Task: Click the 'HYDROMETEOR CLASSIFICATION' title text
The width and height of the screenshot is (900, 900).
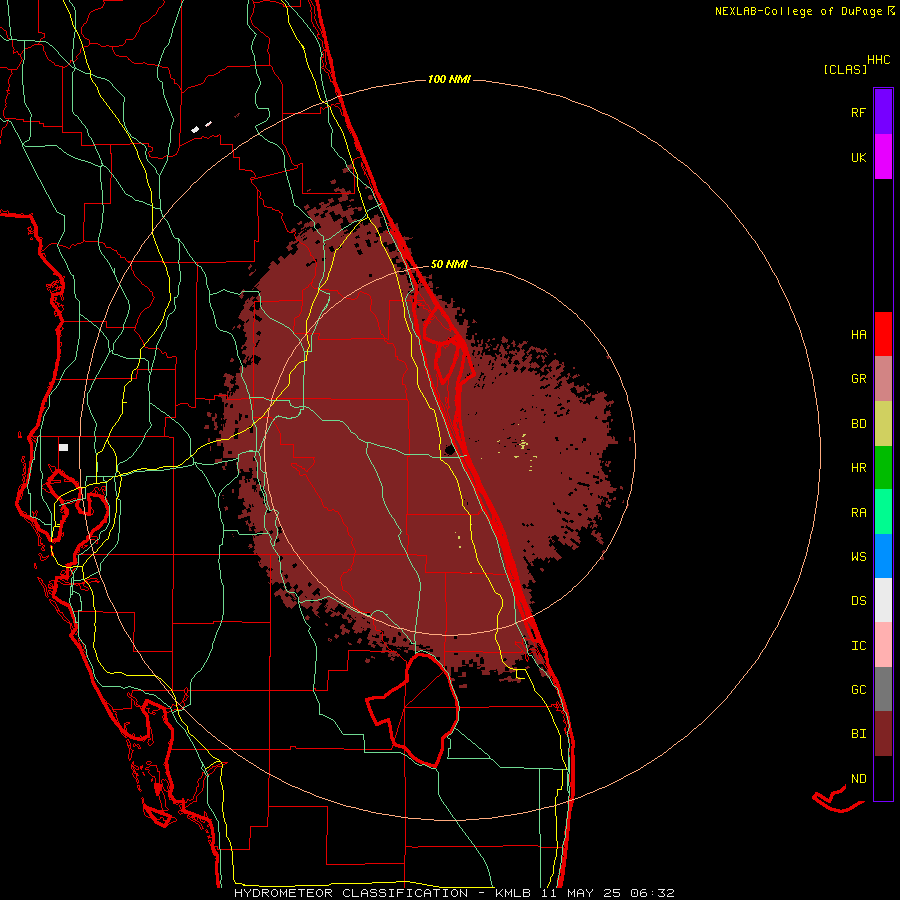Action: pos(350,893)
